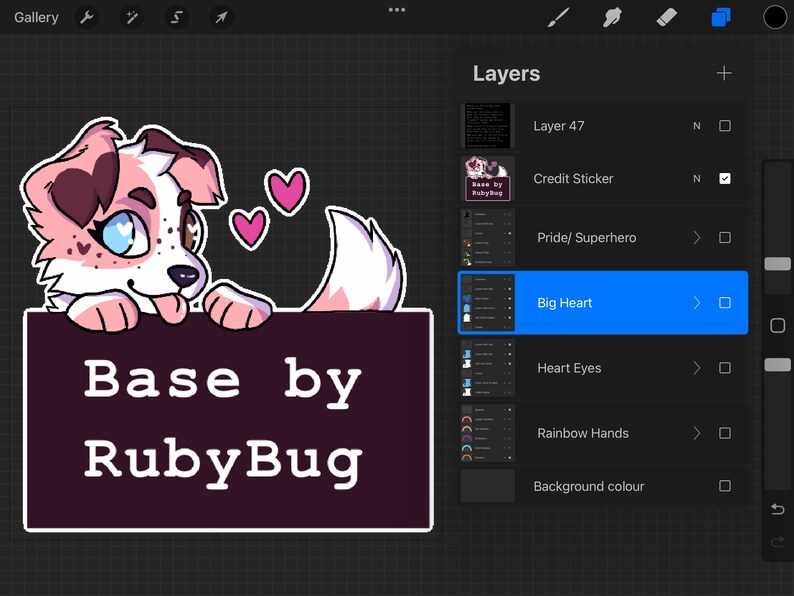The width and height of the screenshot is (794, 596).
Task: Expand the Pride/ Superhero group chevron
Action: tap(697, 237)
